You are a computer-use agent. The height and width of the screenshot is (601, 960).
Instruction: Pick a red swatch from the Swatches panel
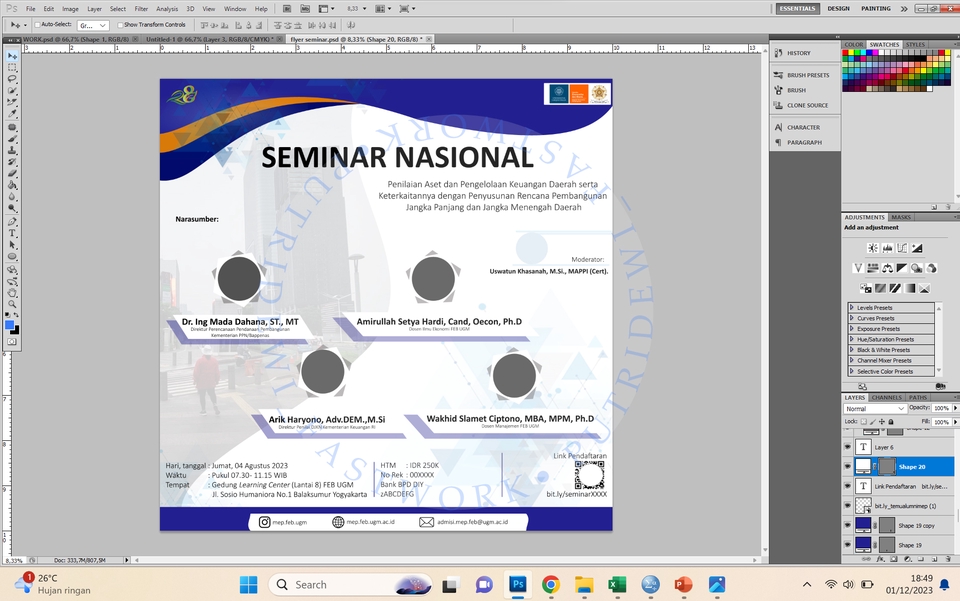[846, 53]
